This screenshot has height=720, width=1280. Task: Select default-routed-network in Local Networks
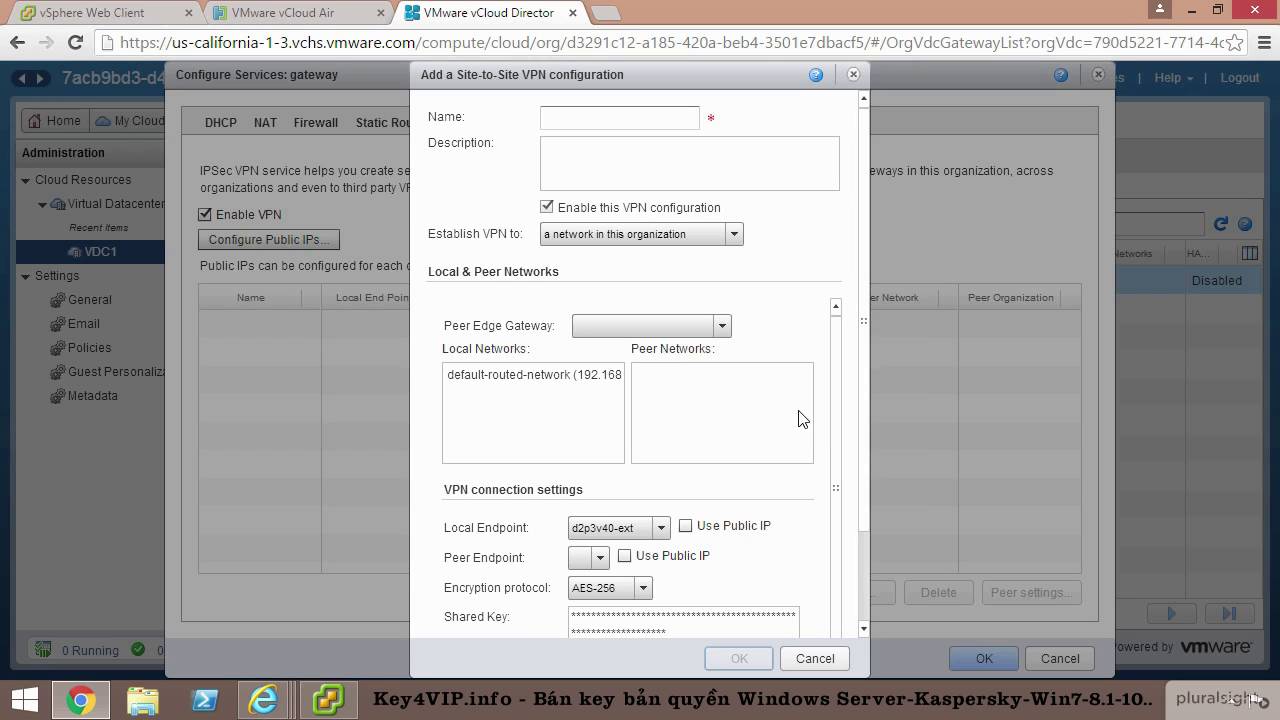pos(534,375)
